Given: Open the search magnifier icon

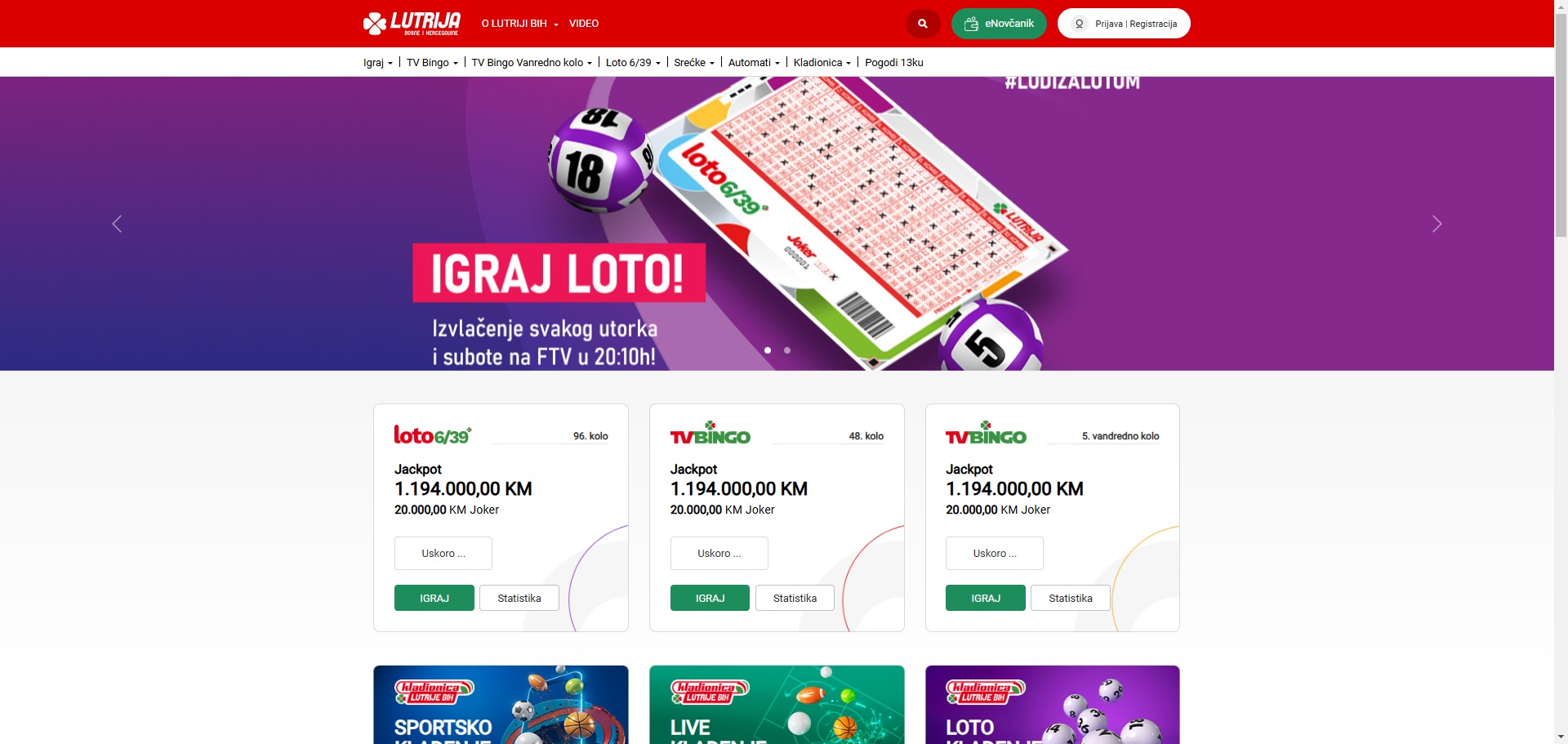Looking at the screenshot, I should pyautogui.click(x=923, y=24).
